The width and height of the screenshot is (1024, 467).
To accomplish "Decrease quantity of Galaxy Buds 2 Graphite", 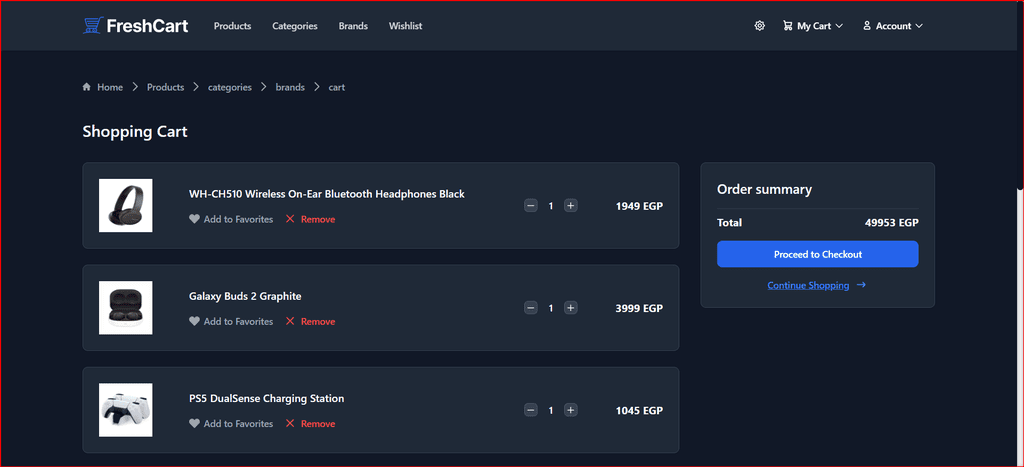I will coord(531,308).
